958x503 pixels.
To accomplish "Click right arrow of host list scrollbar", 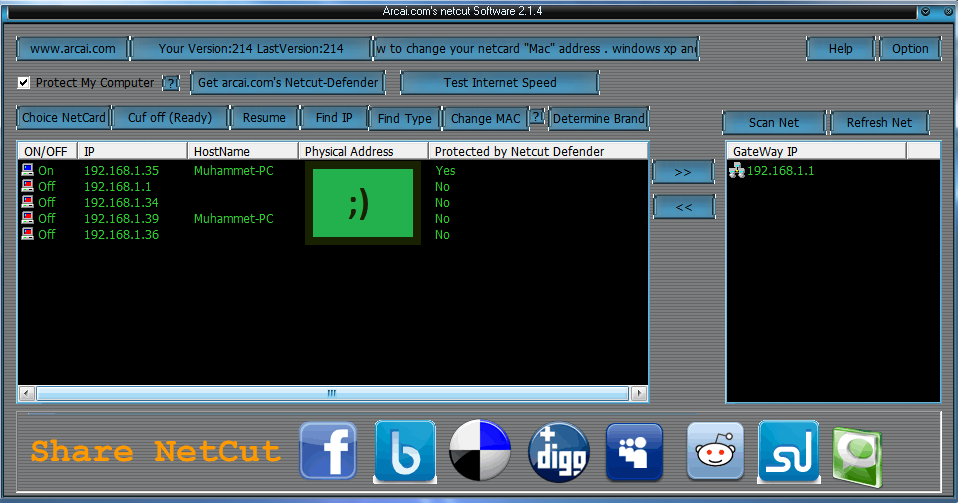I will (x=638, y=393).
